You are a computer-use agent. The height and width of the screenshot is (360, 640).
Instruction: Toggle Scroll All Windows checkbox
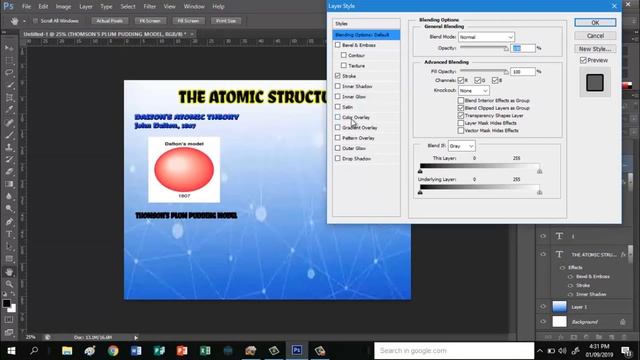(35, 21)
